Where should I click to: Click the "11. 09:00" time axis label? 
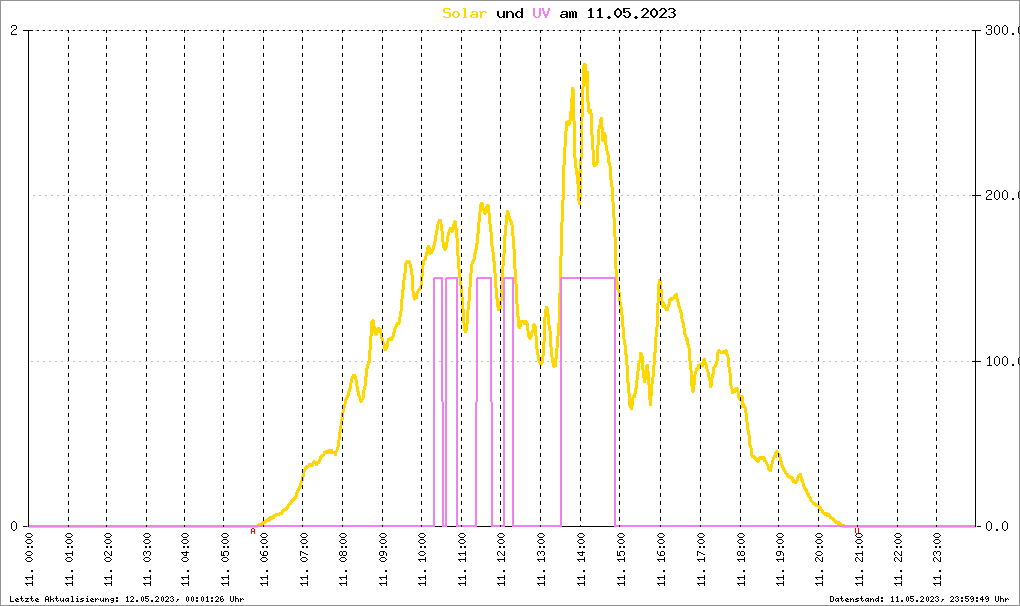(382, 559)
